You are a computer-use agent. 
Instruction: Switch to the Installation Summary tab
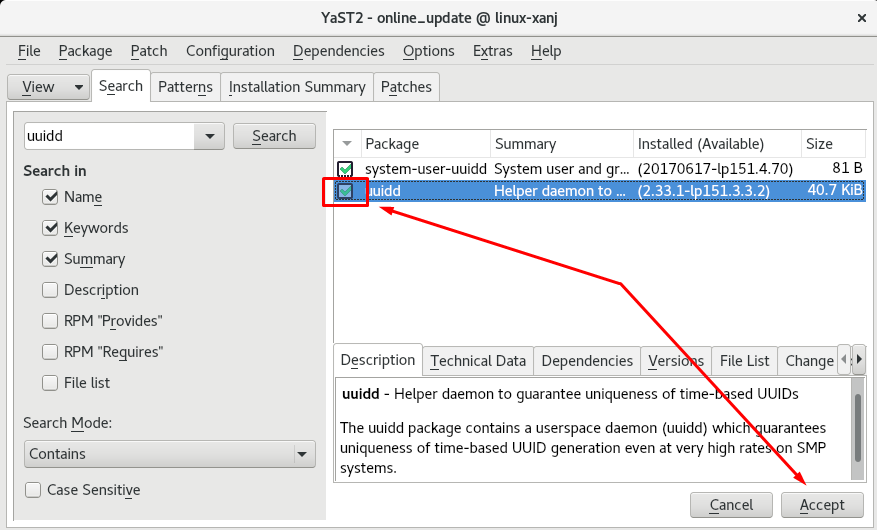click(297, 87)
